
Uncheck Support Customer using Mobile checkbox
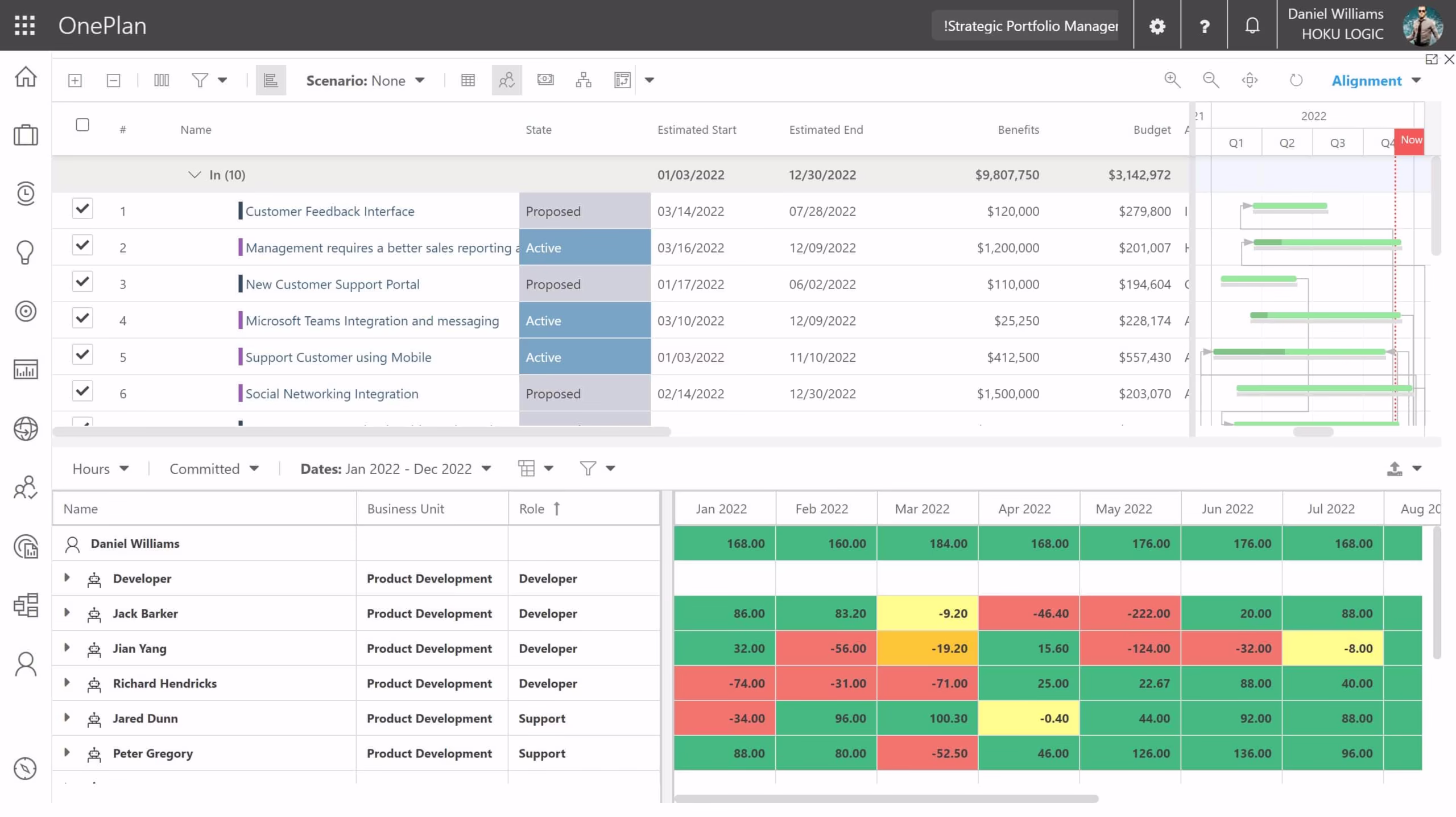coord(82,354)
